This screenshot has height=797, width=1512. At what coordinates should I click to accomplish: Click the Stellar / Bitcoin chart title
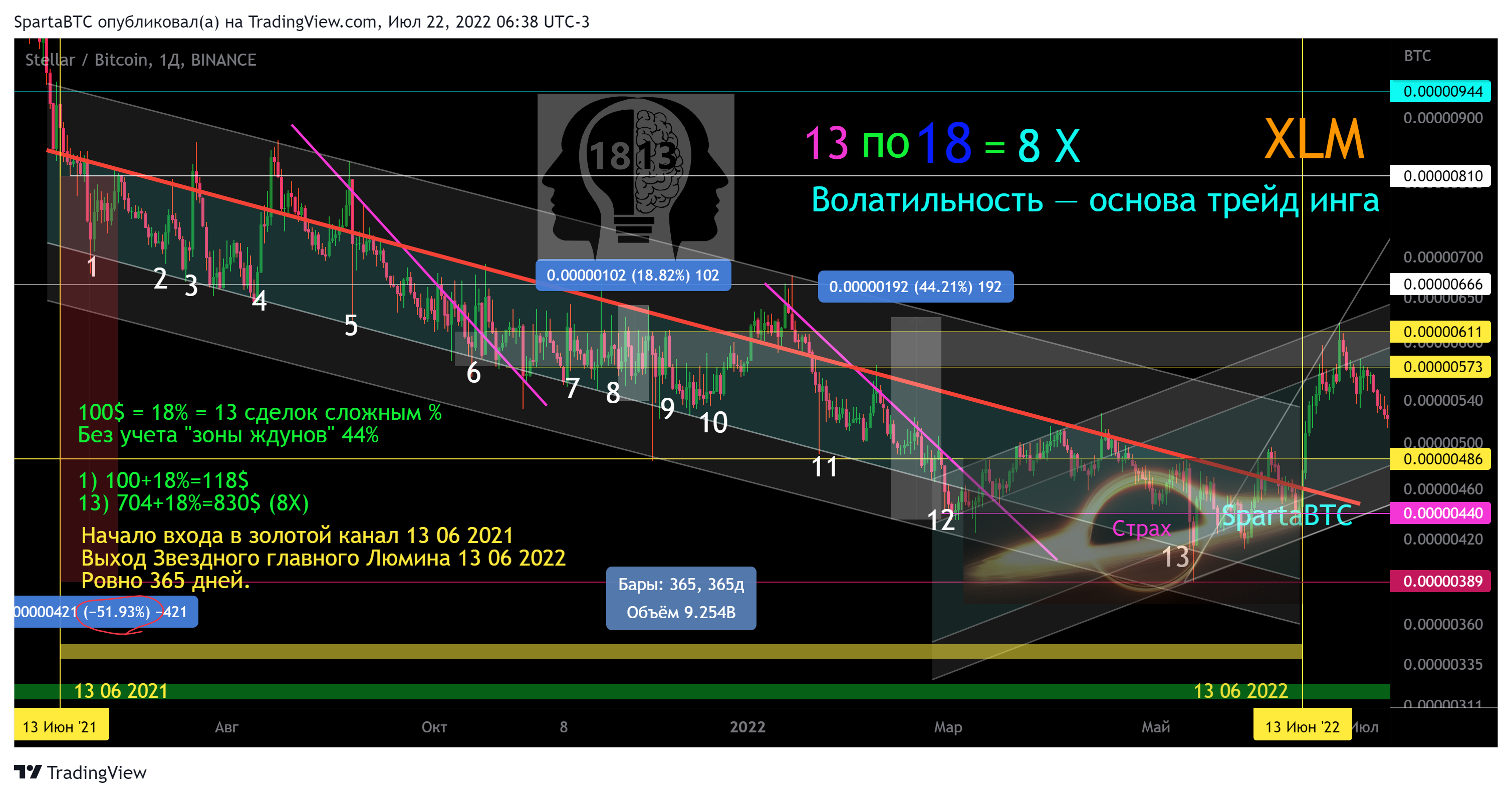pos(141,60)
